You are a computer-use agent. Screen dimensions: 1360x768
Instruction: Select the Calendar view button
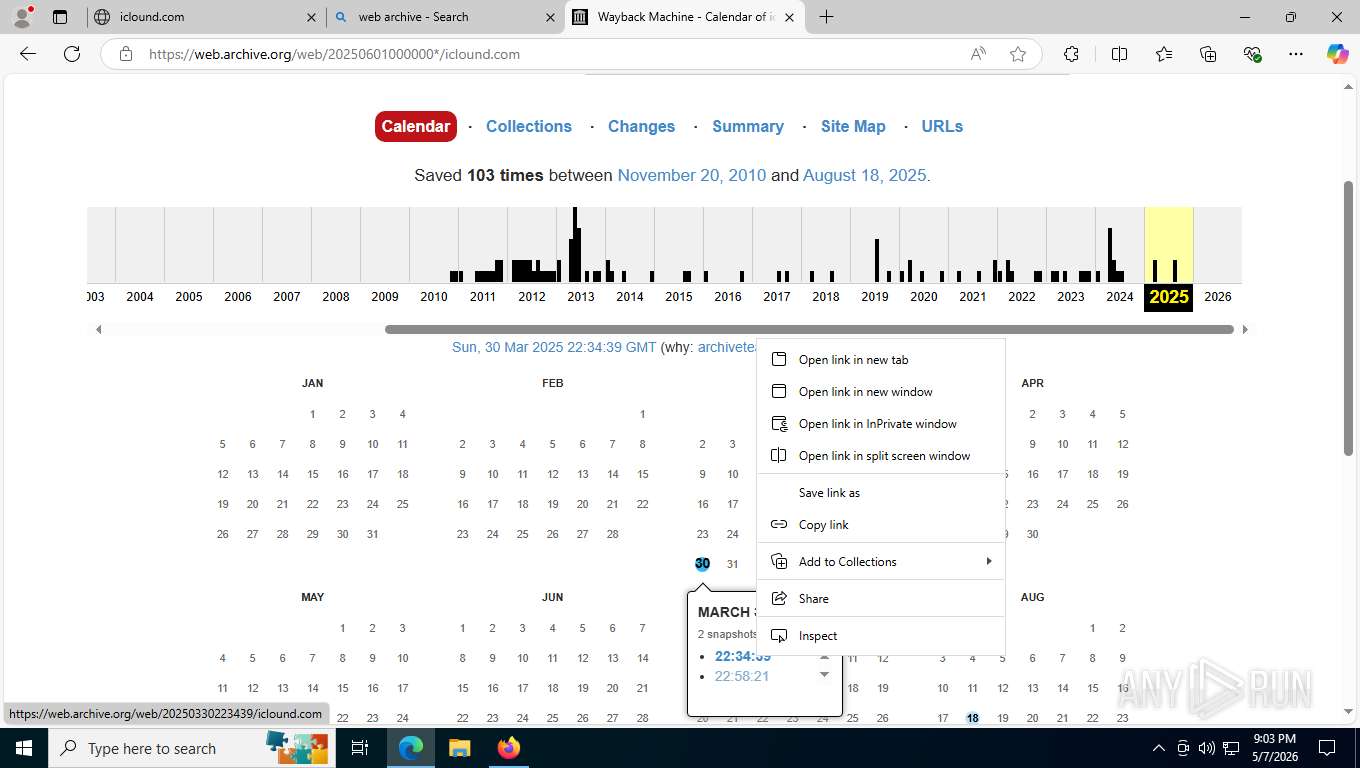point(416,126)
